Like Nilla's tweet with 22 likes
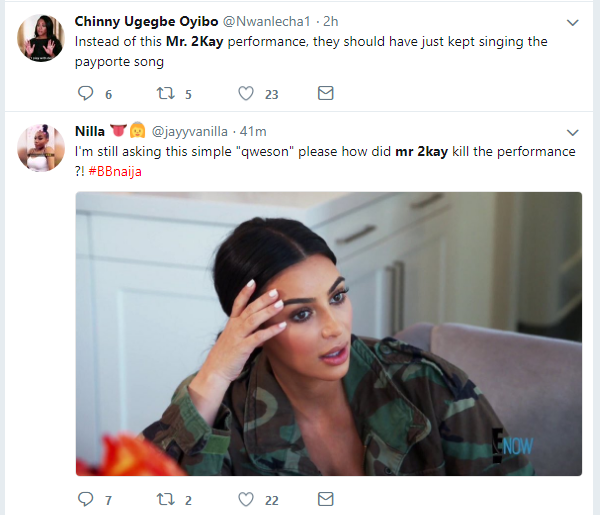The height and width of the screenshot is (515, 600). click(x=246, y=499)
